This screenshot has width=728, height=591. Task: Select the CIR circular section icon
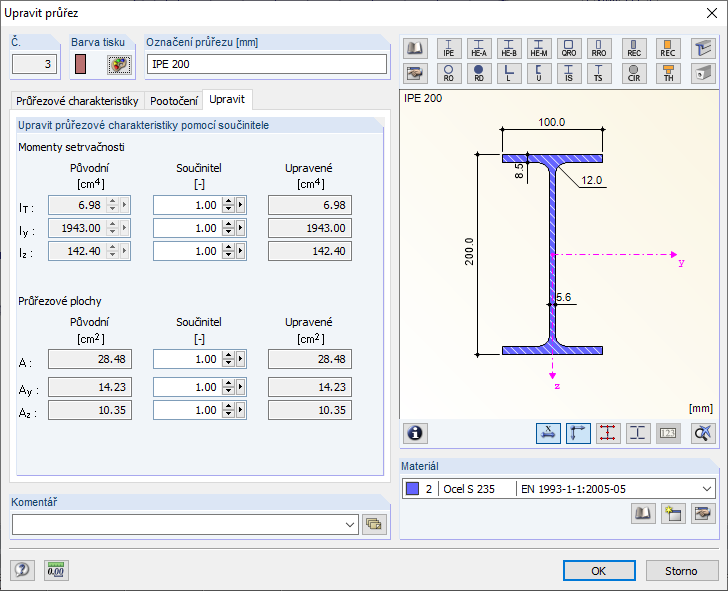pos(634,73)
